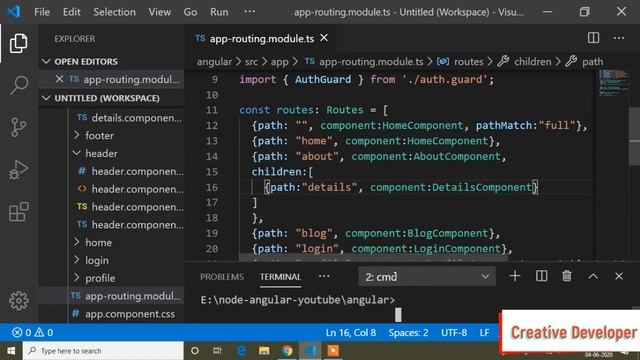
Task: Click Cortana circle icon on taskbar
Action: pos(195,351)
